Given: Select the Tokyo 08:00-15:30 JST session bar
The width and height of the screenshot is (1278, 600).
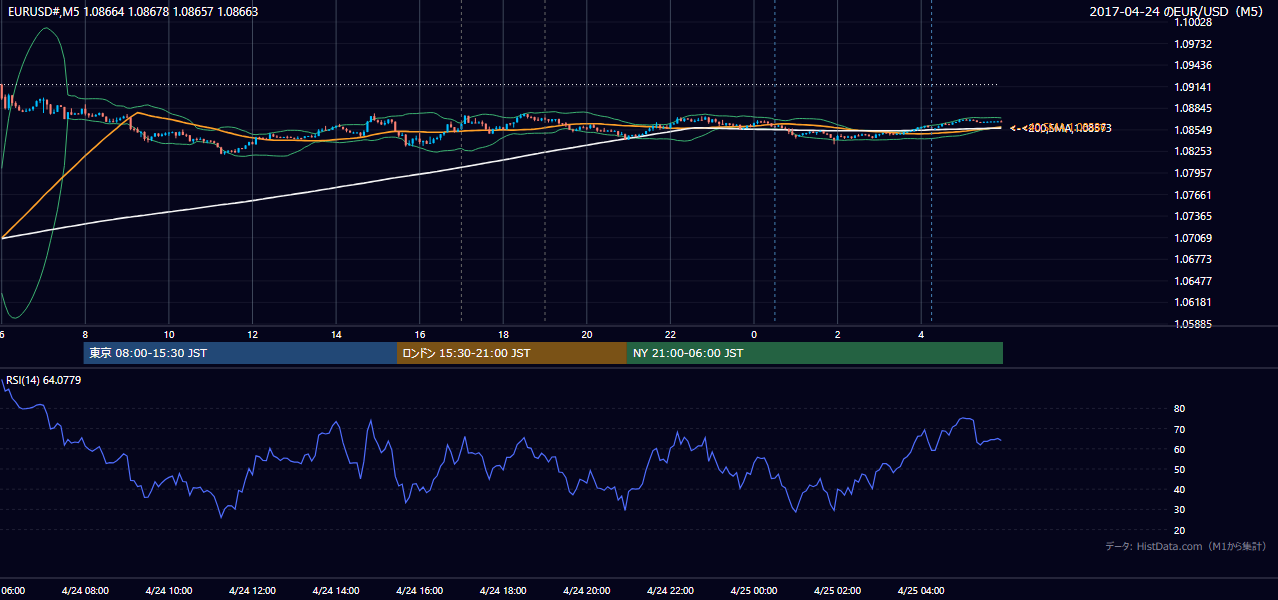Looking at the screenshot, I should coord(240,353).
